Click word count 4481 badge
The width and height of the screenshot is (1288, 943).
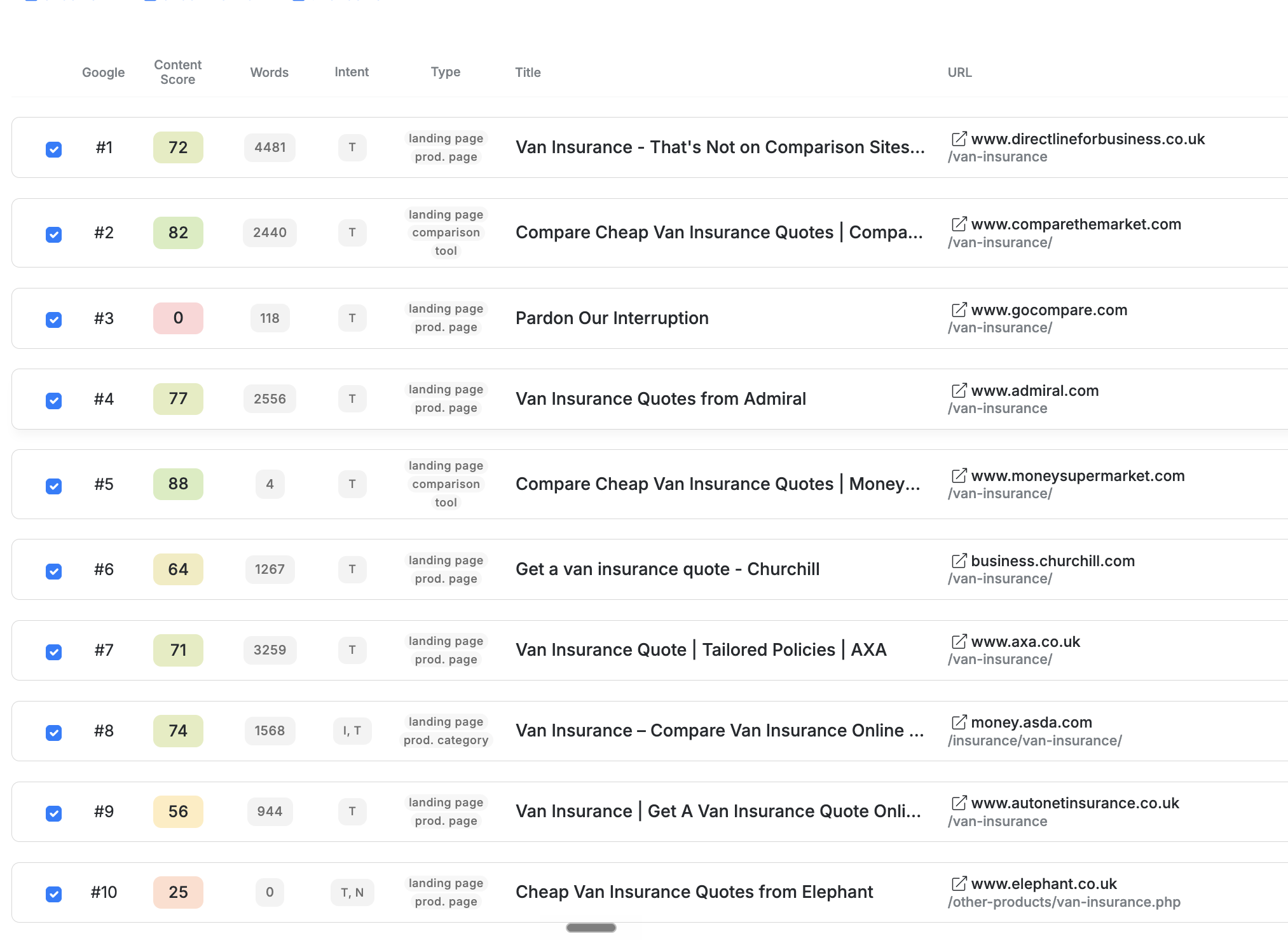[x=270, y=147]
